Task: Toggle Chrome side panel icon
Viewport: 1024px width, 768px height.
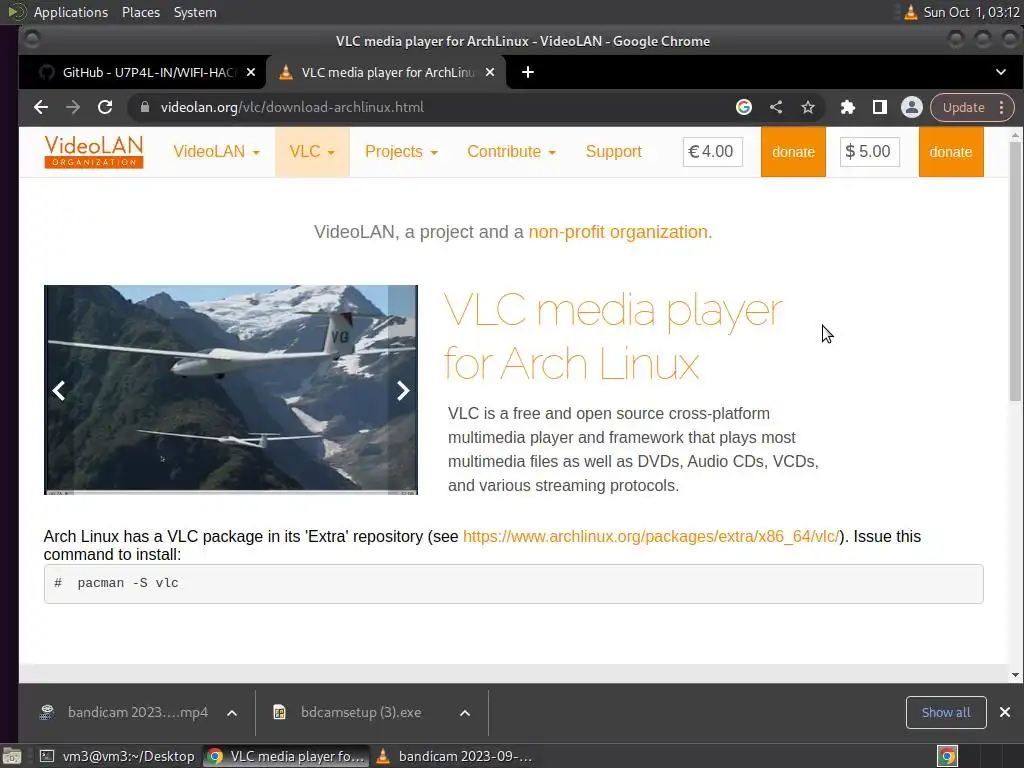Action: 880,107
